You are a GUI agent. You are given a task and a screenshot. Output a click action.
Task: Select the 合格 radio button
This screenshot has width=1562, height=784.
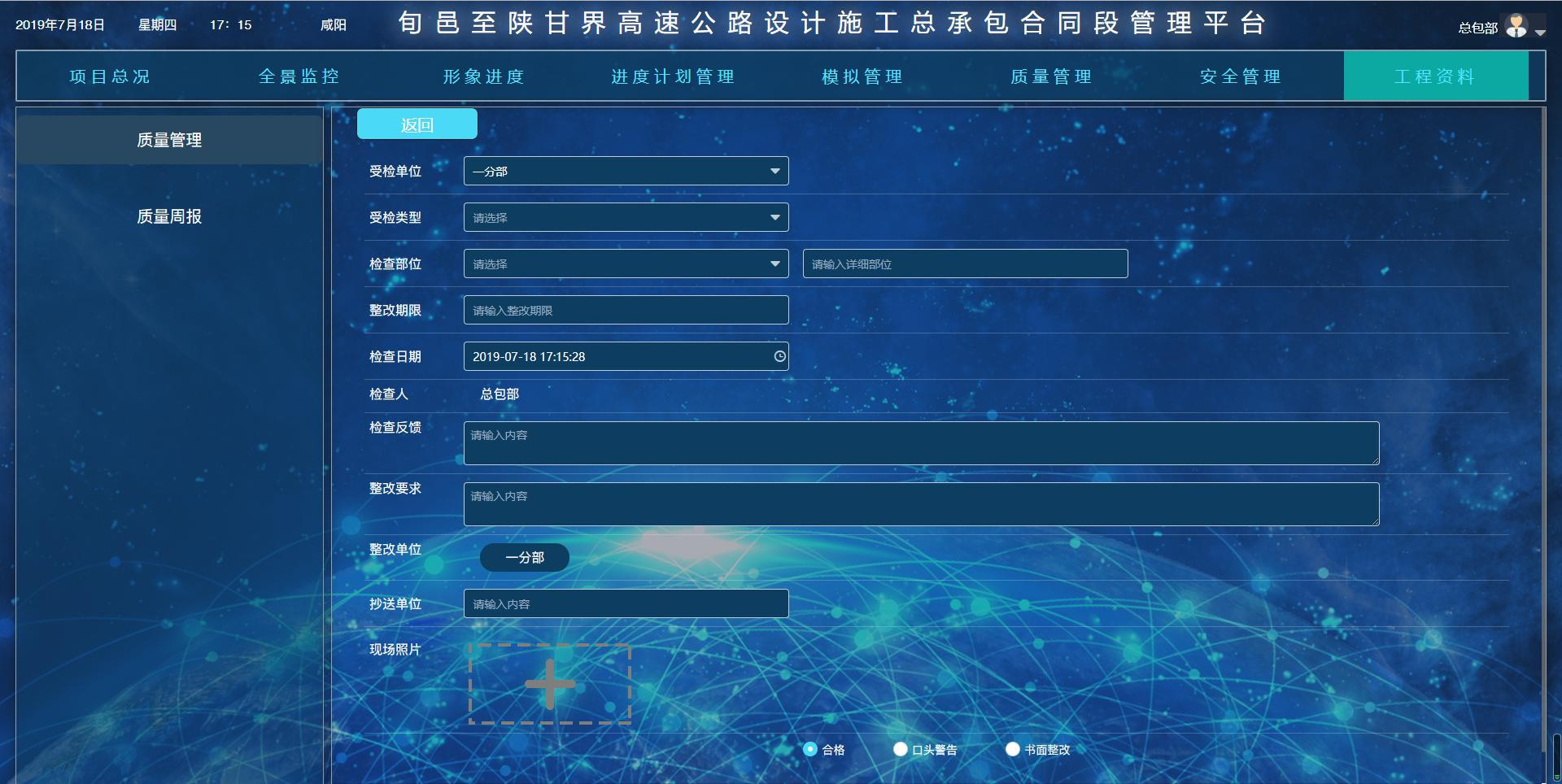pyautogui.click(x=810, y=749)
